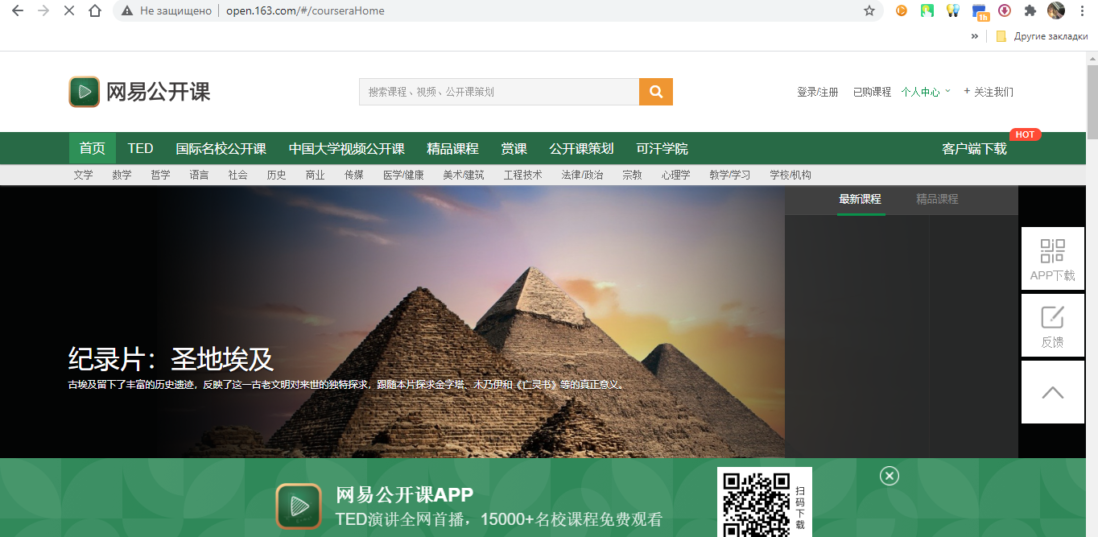1098x537 pixels.
Task: Click inside the course search box
Action: pos(499,92)
